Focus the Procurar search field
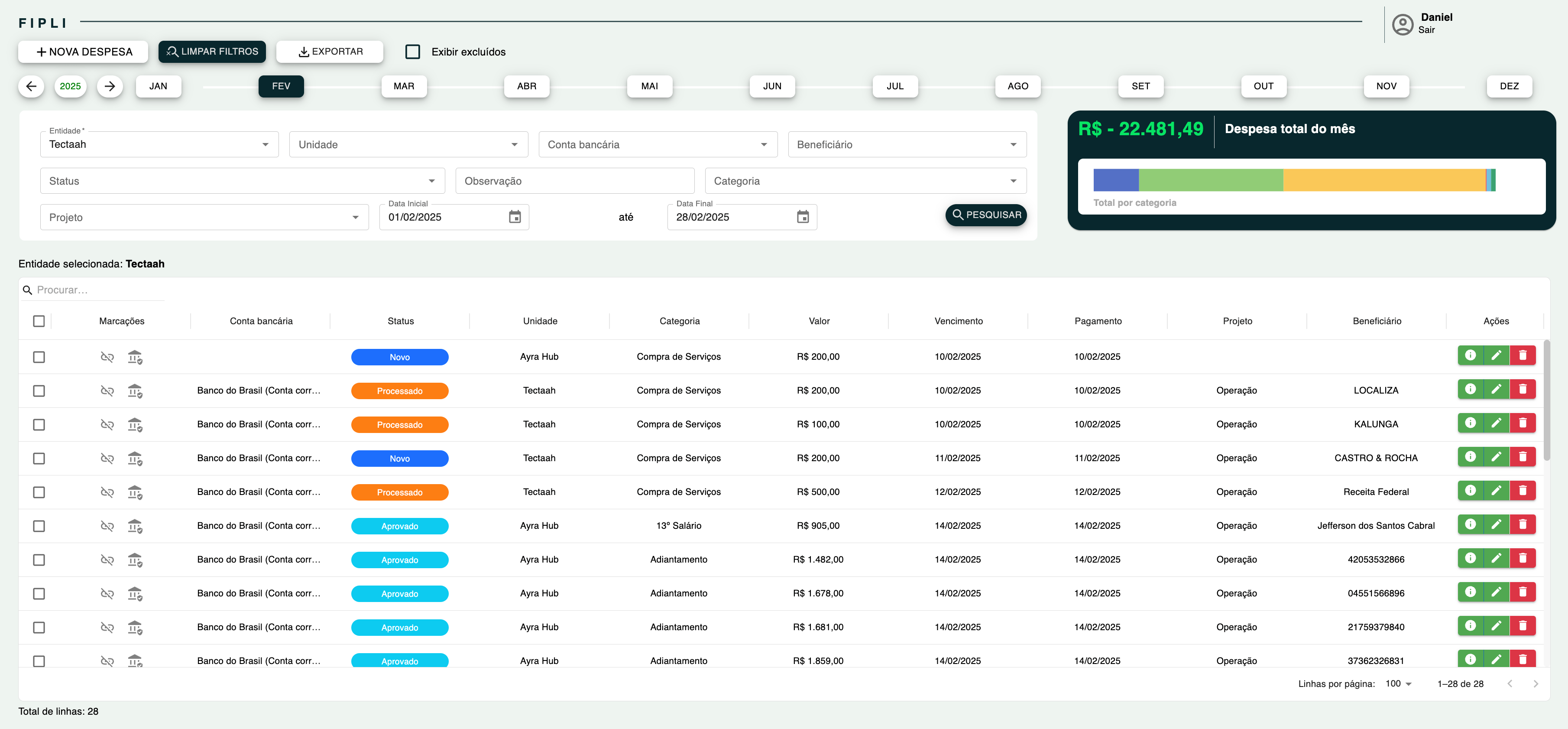The height and width of the screenshot is (729, 1568). point(97,290)
